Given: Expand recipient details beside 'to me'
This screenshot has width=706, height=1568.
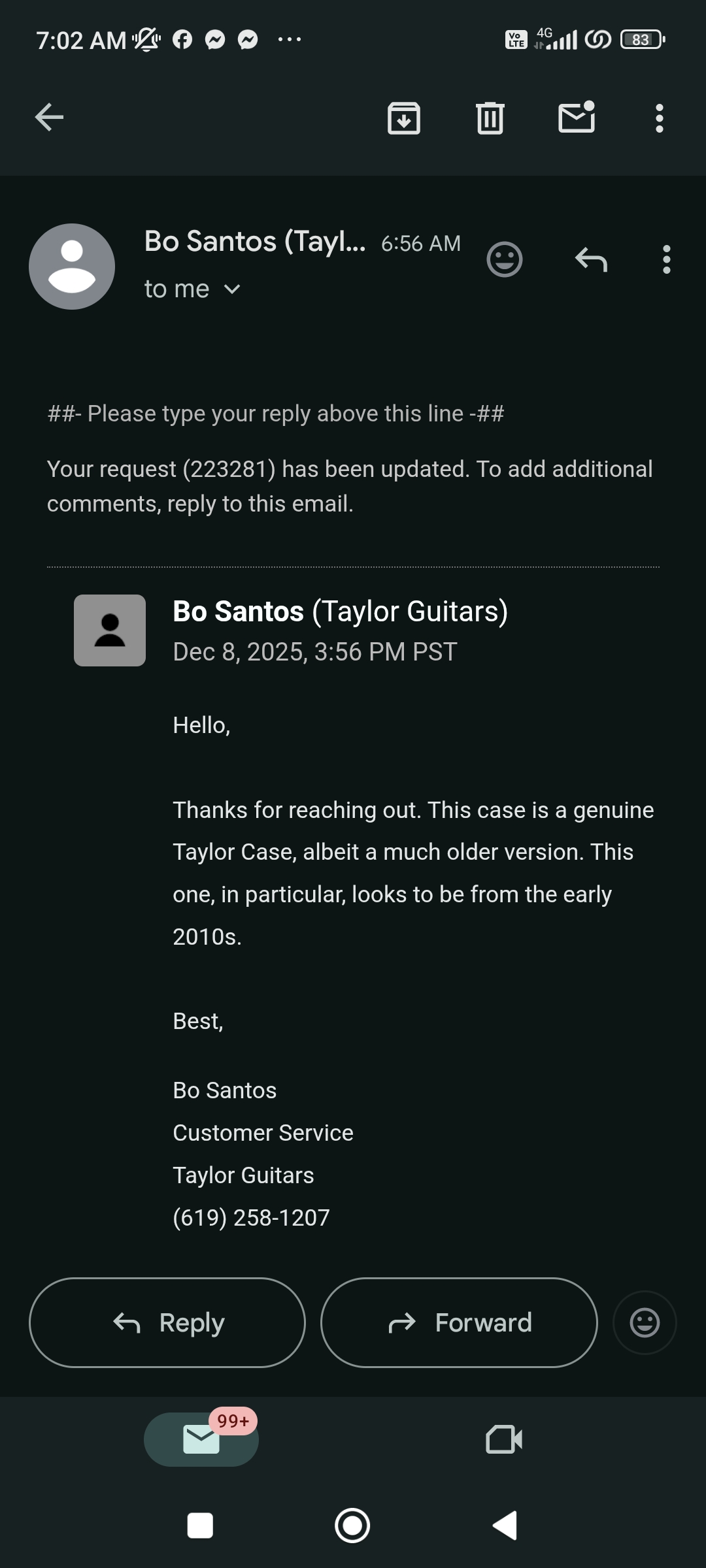Looking at the screenshot, I should point(232,289).
